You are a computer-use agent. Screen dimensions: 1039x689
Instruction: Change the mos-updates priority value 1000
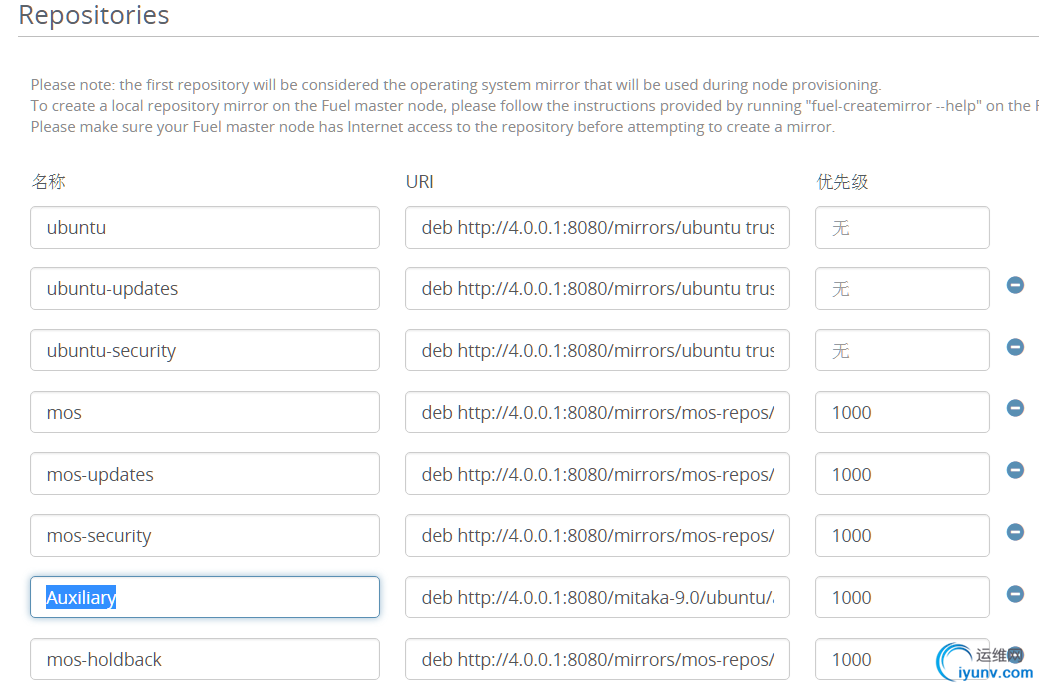(902, 474)
